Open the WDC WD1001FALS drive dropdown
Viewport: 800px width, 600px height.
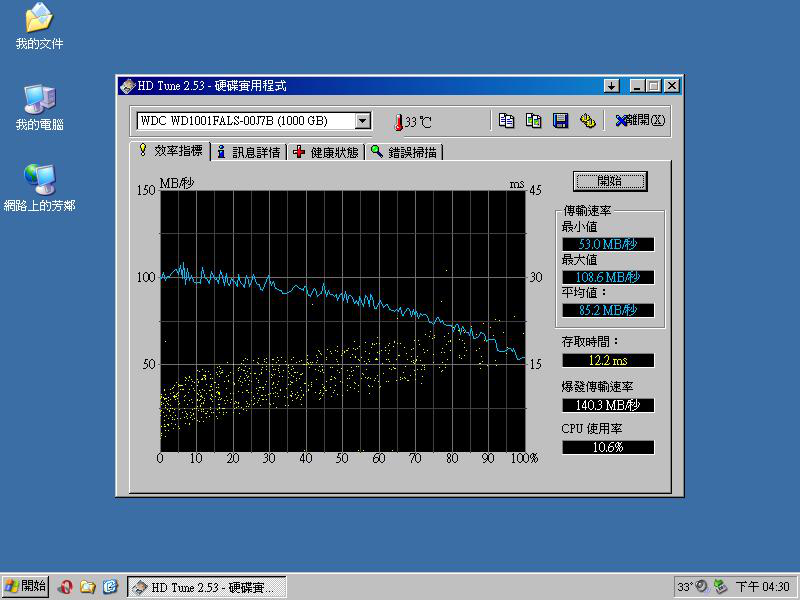click(x=363, y=121)
